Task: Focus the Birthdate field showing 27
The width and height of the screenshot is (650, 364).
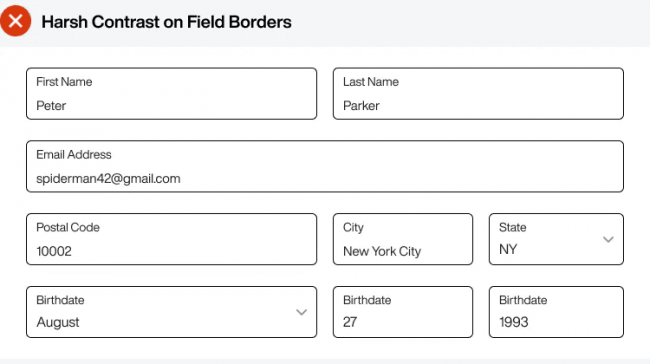Action: tap(403, 312)
